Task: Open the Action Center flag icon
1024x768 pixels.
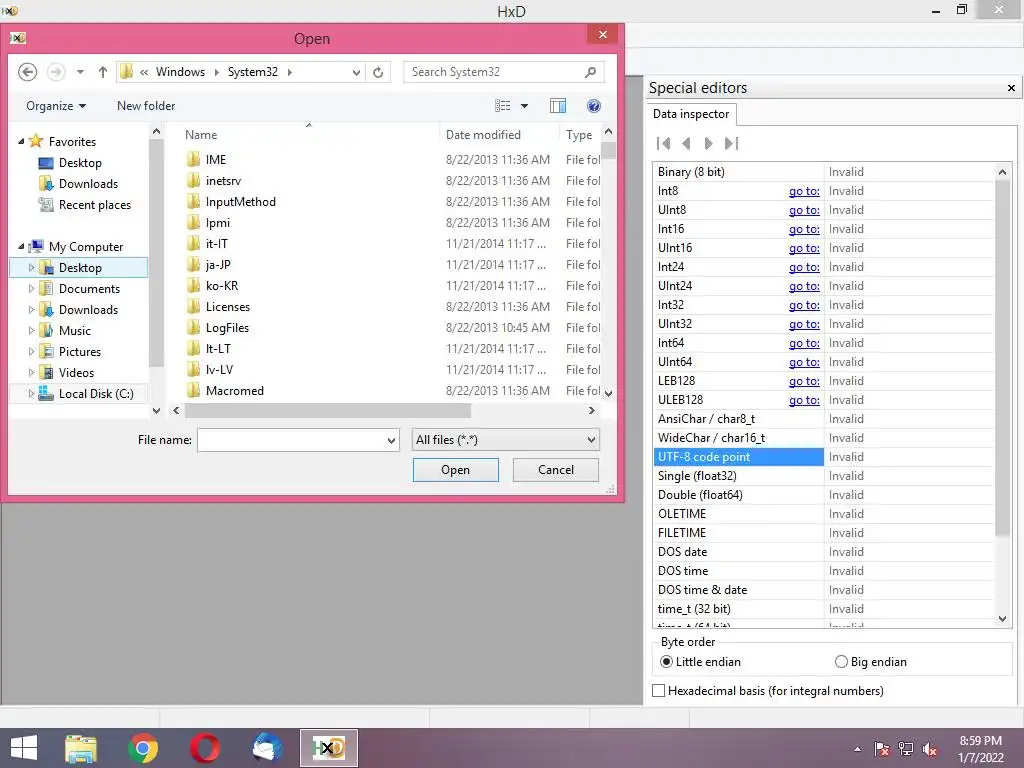Action: tap(882, 749)
